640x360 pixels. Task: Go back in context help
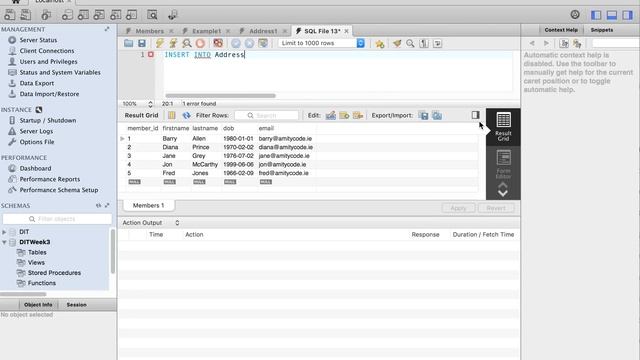tap(532, 43)
